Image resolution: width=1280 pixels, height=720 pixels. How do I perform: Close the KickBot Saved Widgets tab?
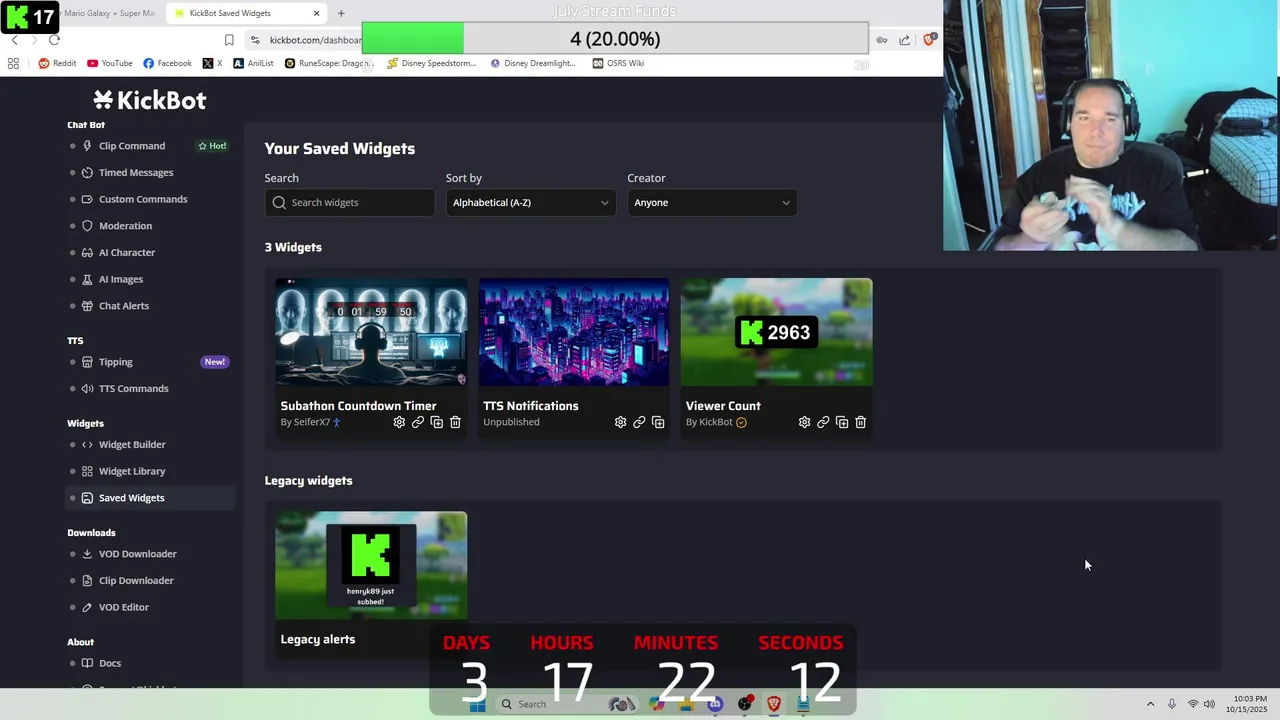pyautogui.click(x=317, y=13)
